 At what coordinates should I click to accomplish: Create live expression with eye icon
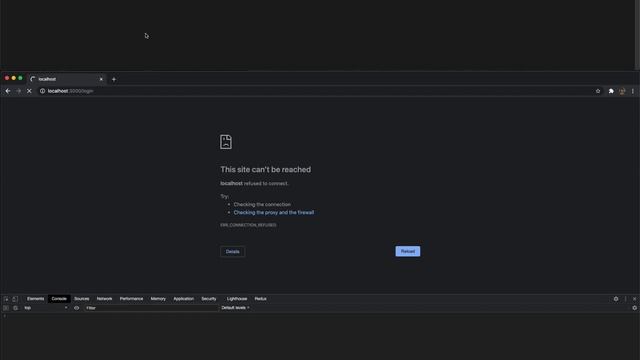coord(76,308)
